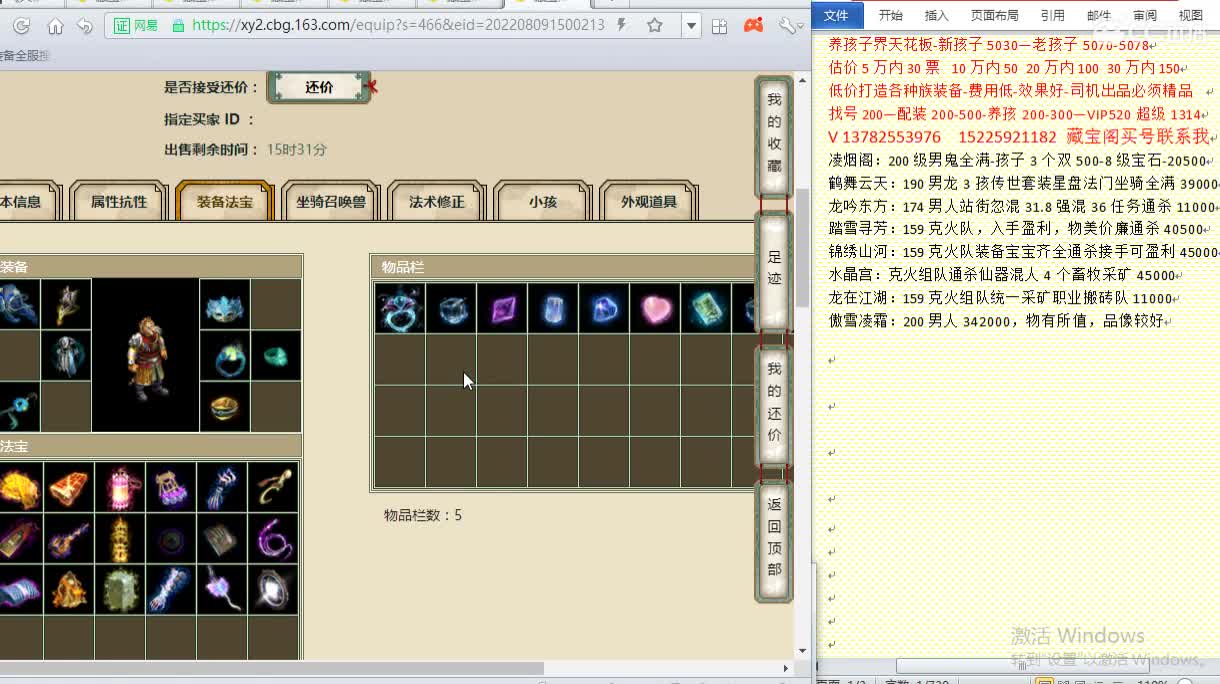Switch to the 外观道具 tab

coord(649,202)
